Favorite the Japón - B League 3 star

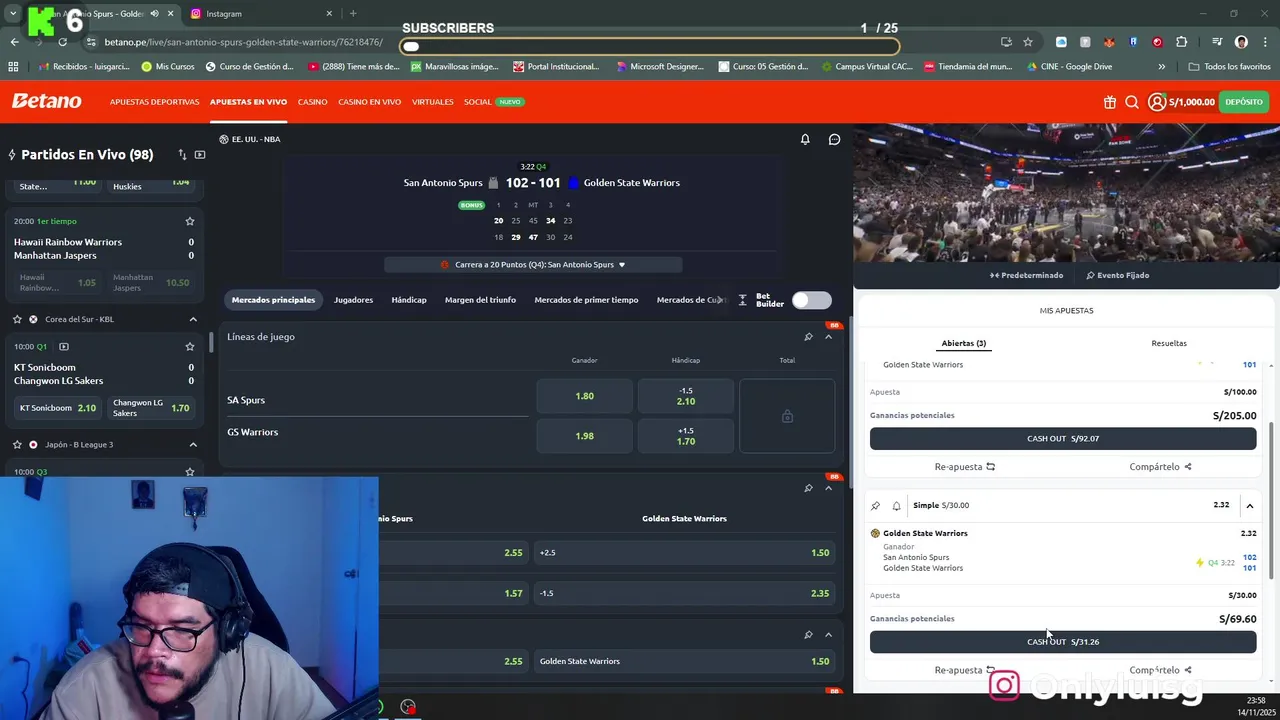(x=17, y=445)
